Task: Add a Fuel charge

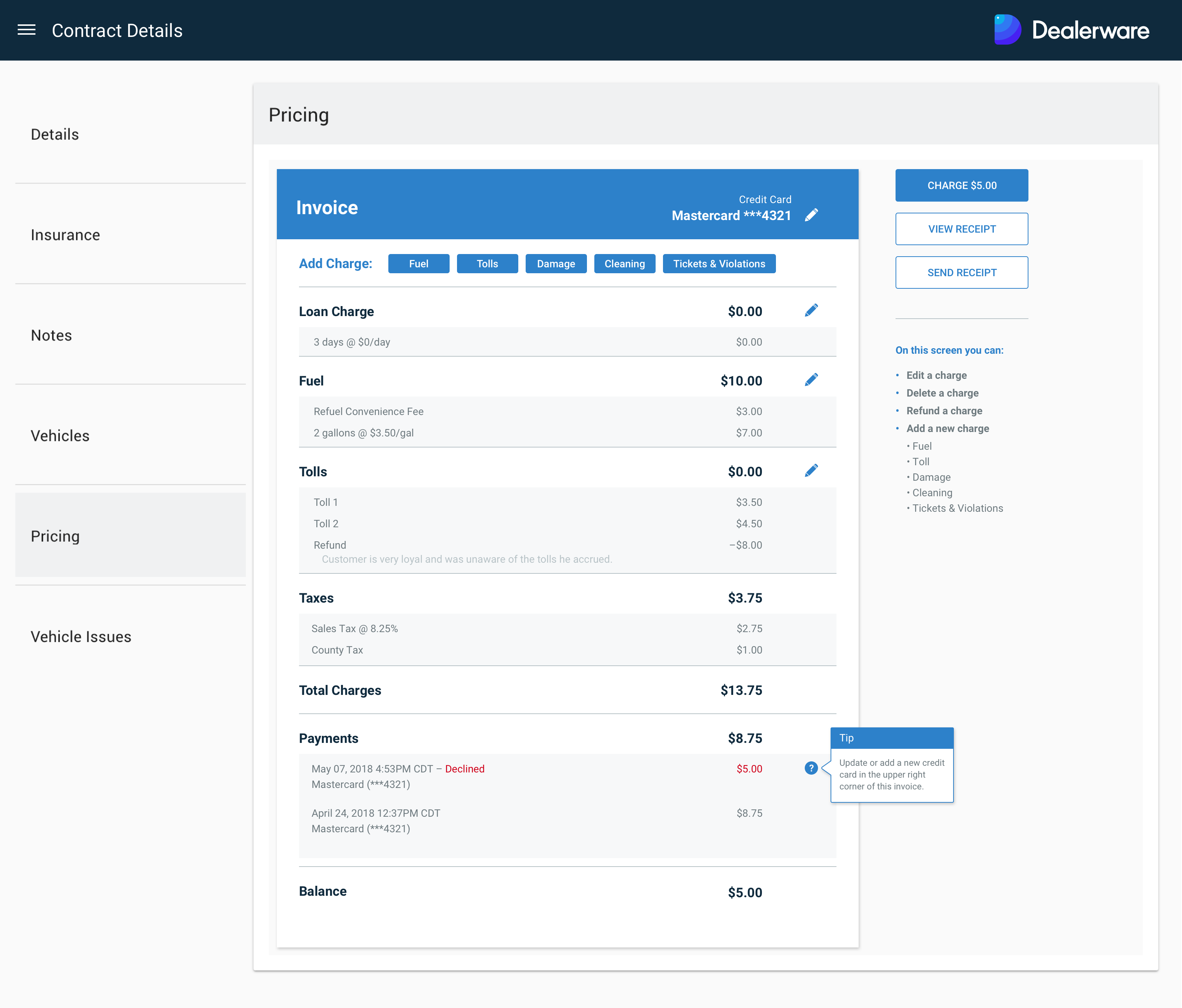Action: [x=418, y=264]
